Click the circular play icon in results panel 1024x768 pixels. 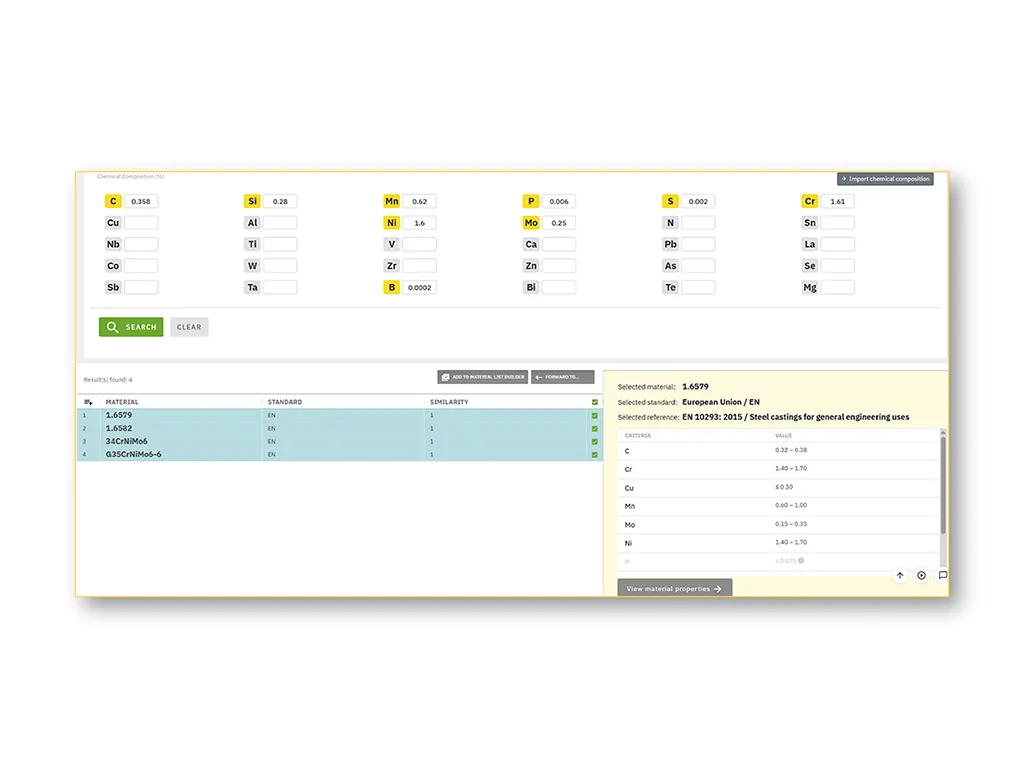922,575
